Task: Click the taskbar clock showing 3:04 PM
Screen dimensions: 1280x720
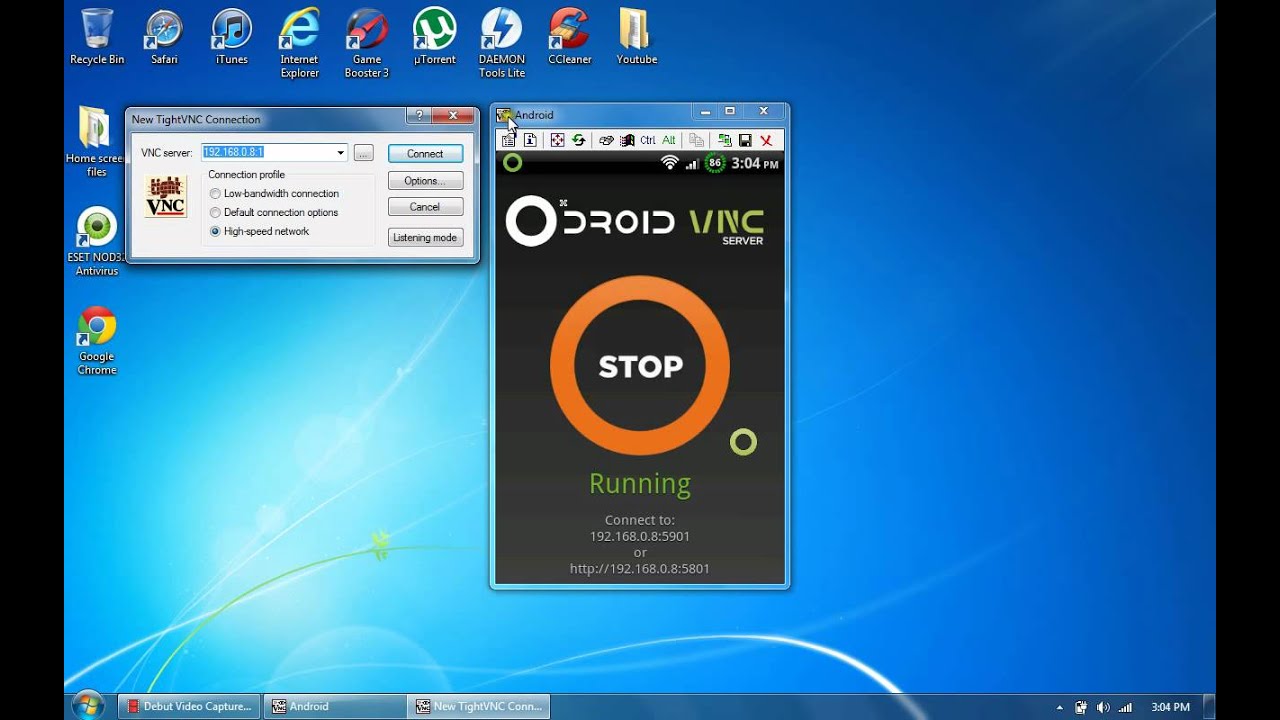Action: [x=1170, y=707]
